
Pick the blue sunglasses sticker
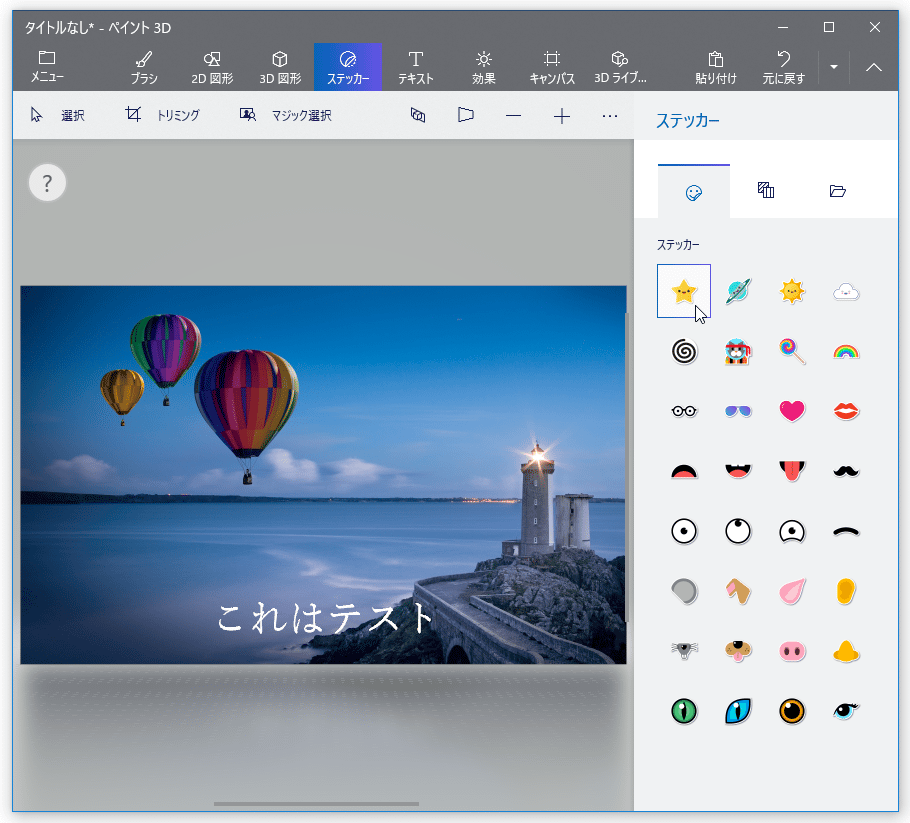click(x=738, y=411)
